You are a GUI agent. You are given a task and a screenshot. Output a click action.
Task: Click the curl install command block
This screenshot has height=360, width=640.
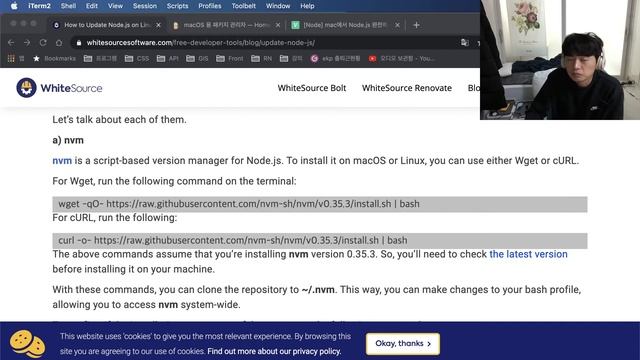click(320, 240)
